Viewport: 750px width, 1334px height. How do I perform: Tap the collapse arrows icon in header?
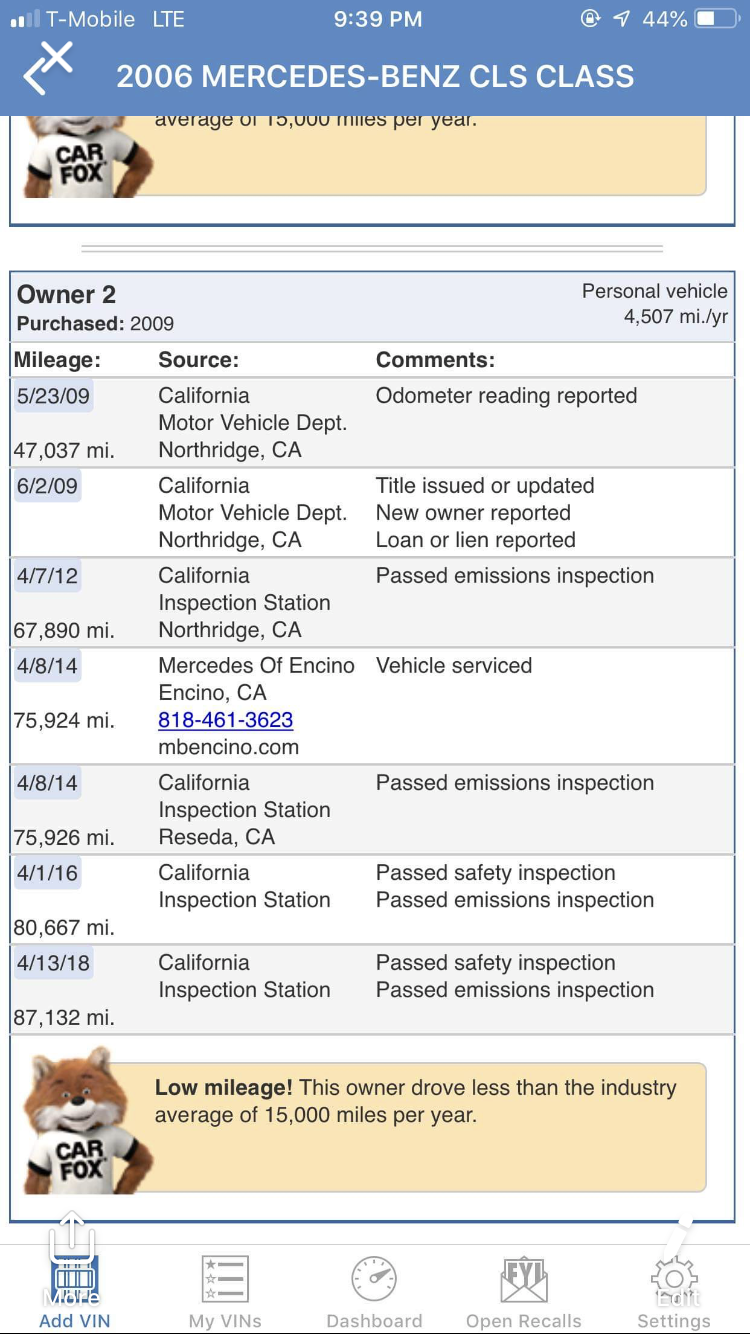pyautogui.click(x=49, y=69)
